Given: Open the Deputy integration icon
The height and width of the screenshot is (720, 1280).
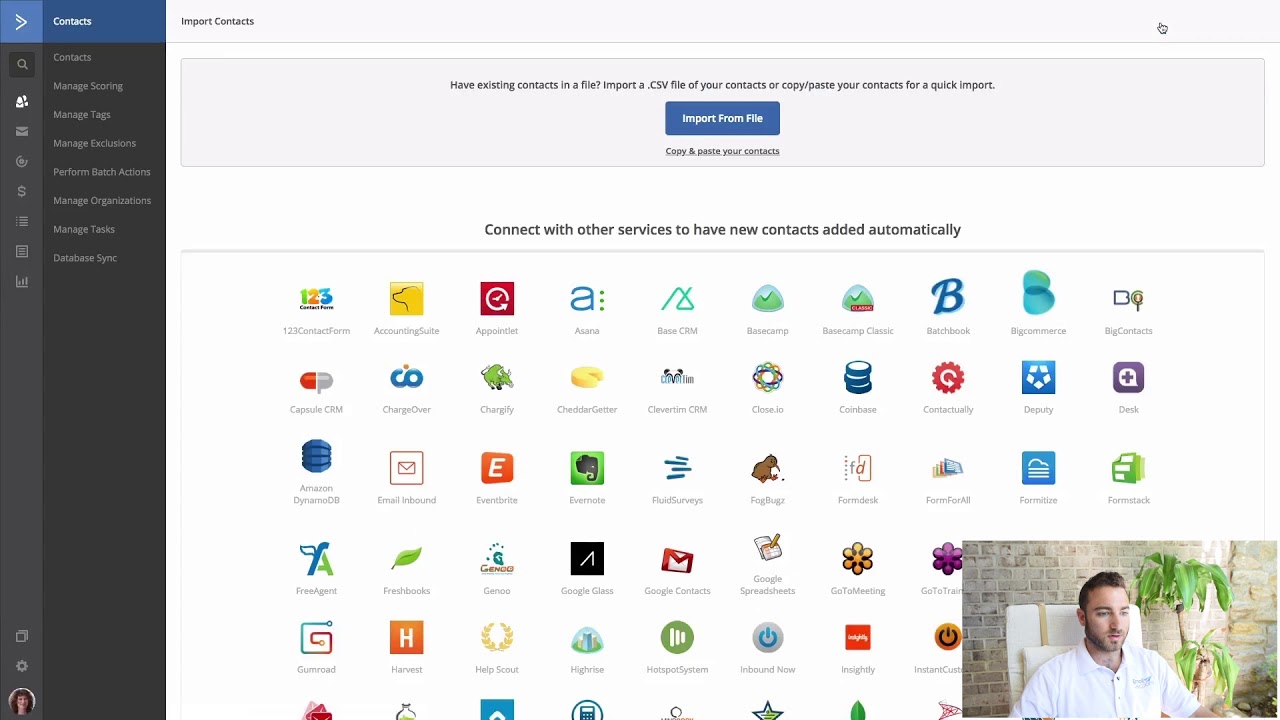Looking at the screenshot, I should [1038, 377].
